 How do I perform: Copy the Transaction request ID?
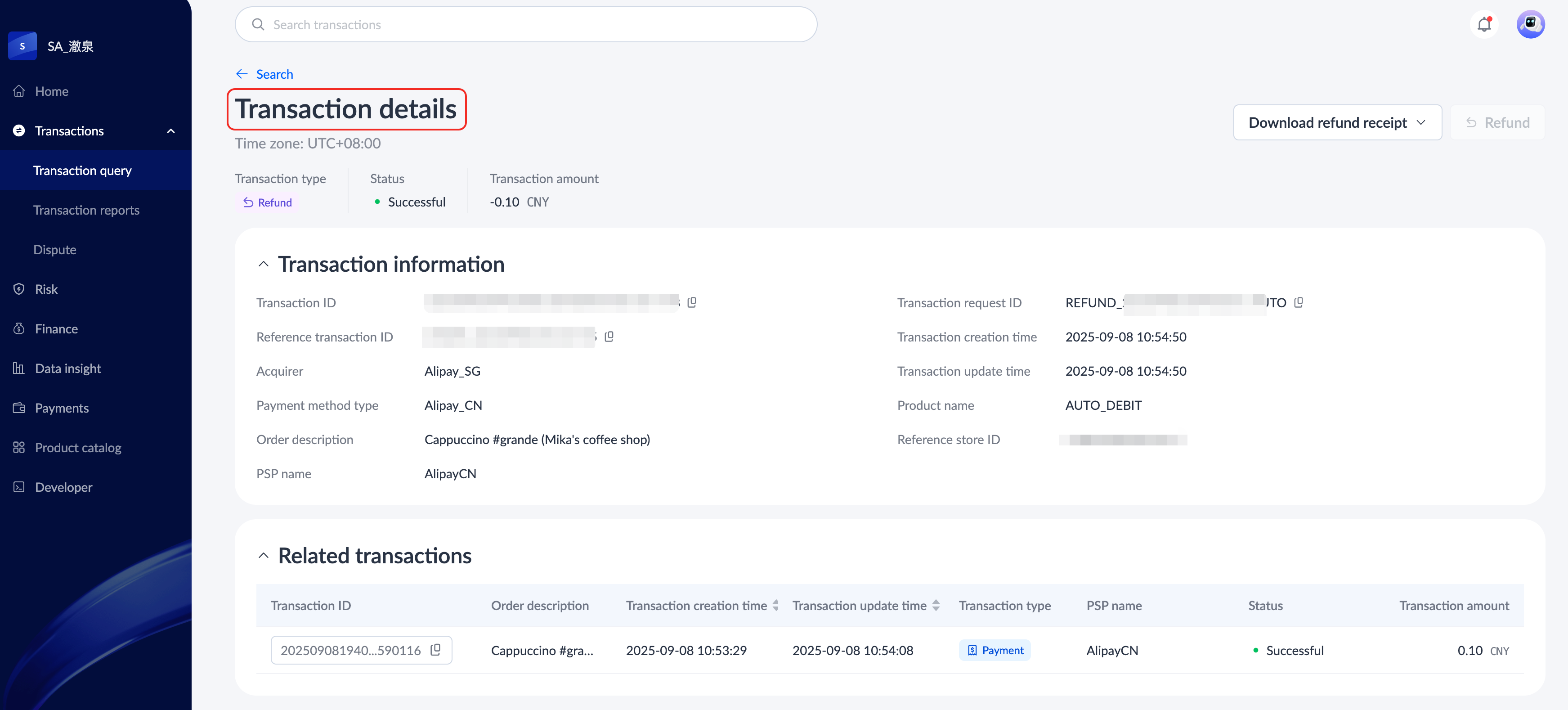1299,303
